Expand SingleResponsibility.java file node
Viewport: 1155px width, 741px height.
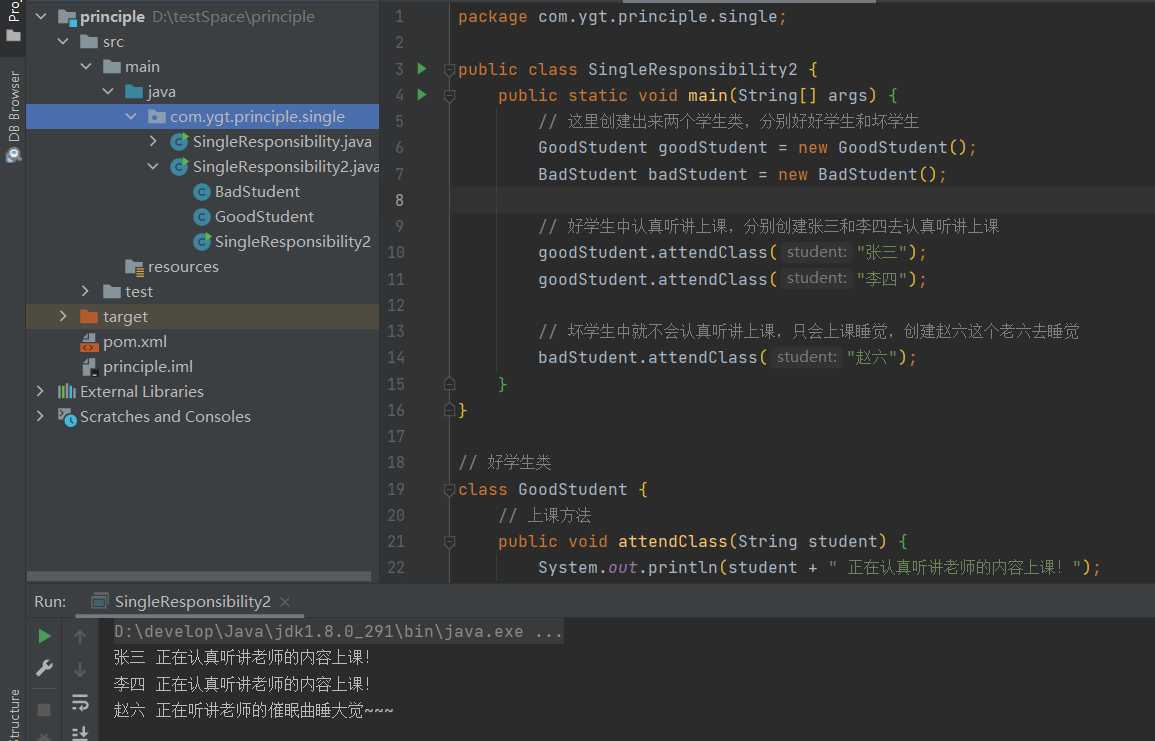153,141
